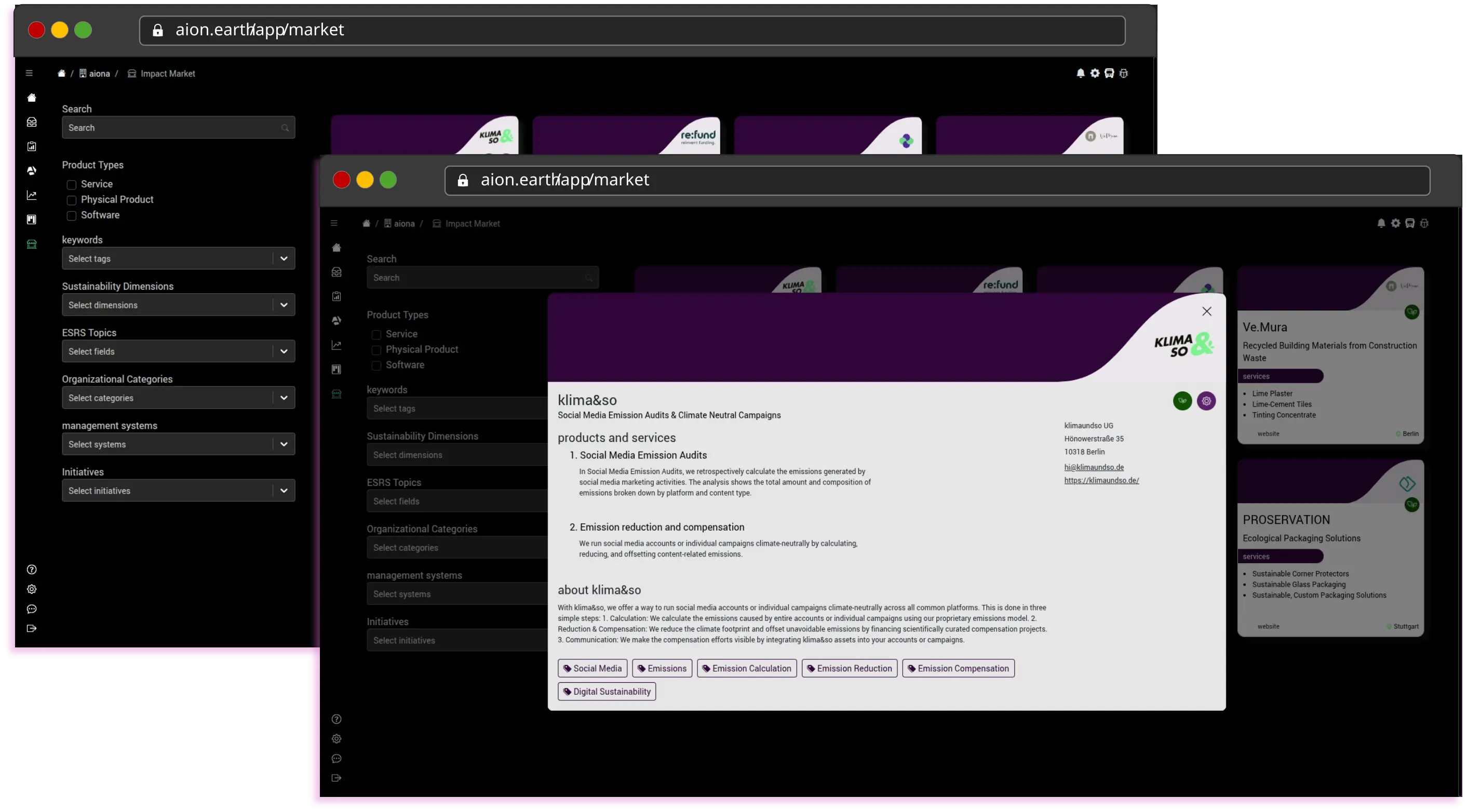Select the line chart analytics icon in sidebar
Viewport: 1467px width, 812px height.
336,345
